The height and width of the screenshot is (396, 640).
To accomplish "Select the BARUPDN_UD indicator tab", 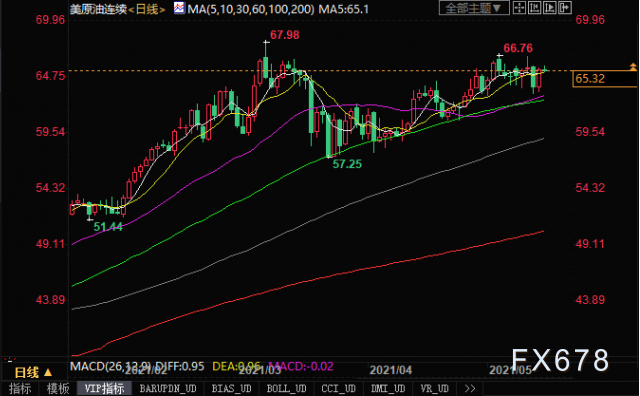I will [168, 389].
